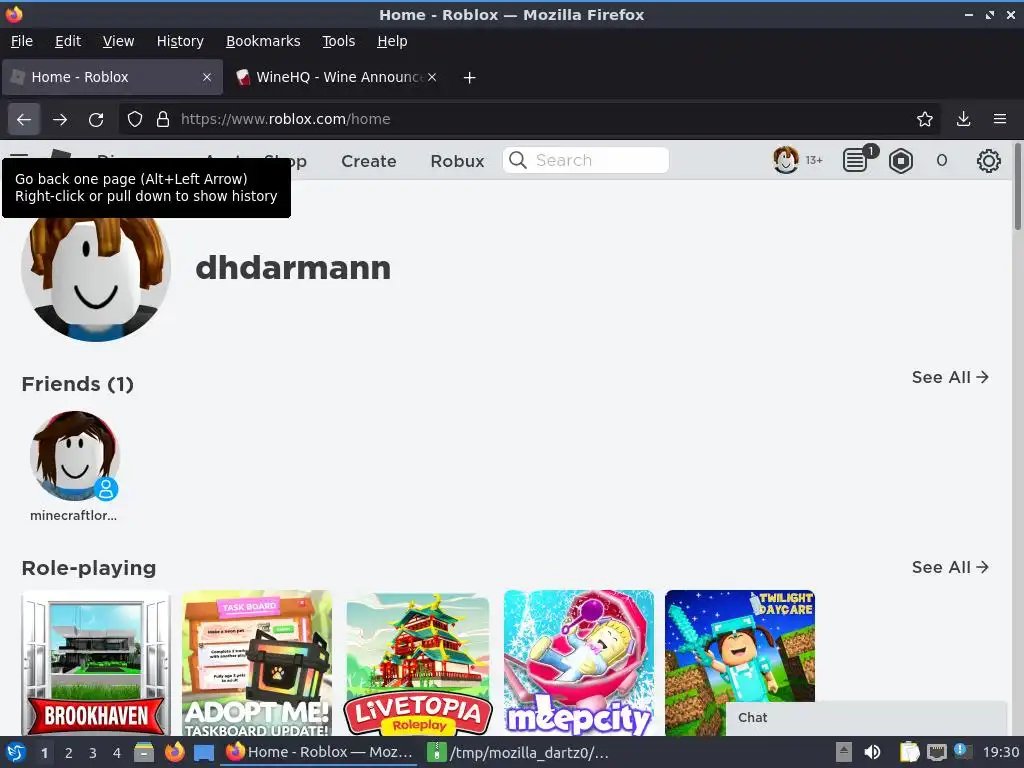Open the Edit menu
The image size is (1024, 768).
point(68,41)
